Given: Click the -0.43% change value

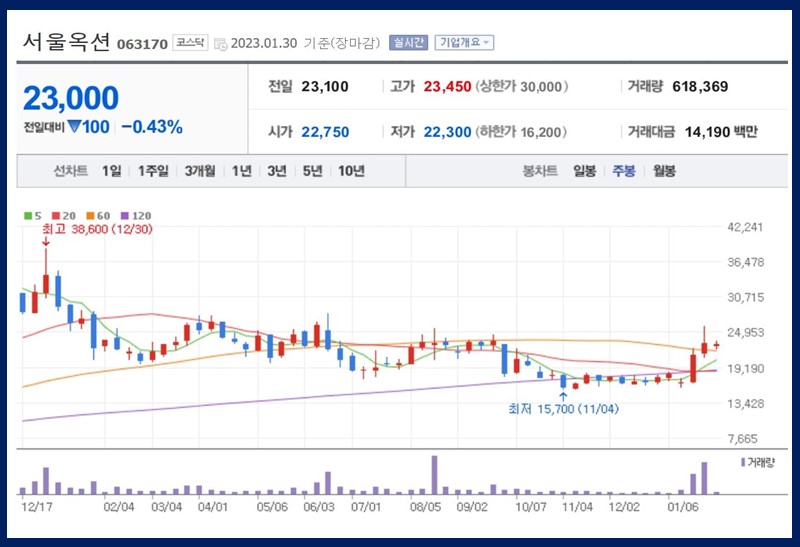Looking at the screenshot, I should (x=152, y=127).
